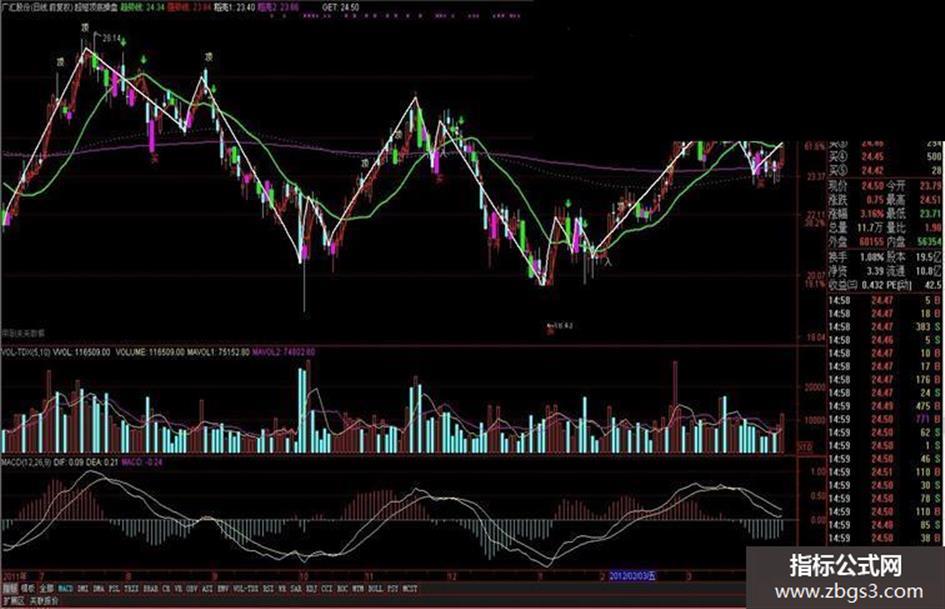The height and width of the screenshot is (609, 945).
Task: Click the GET: 24.50 value in the header
Action: 341,7
